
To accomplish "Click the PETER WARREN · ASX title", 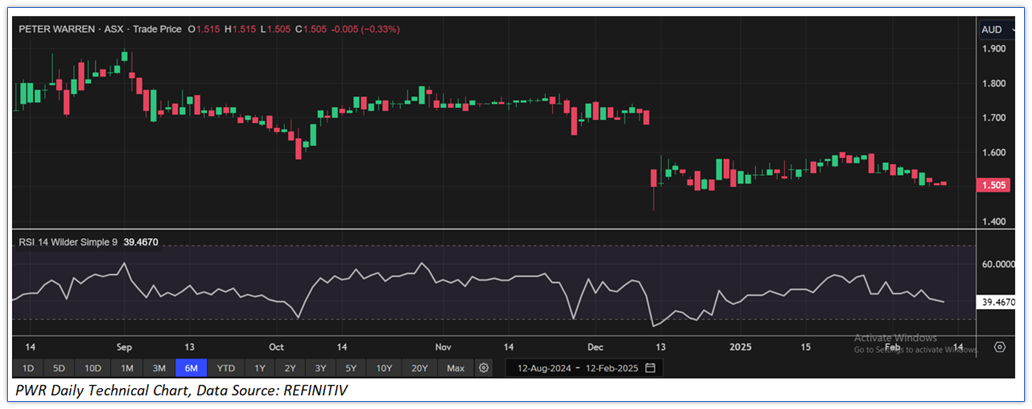I will coord(72,30).
